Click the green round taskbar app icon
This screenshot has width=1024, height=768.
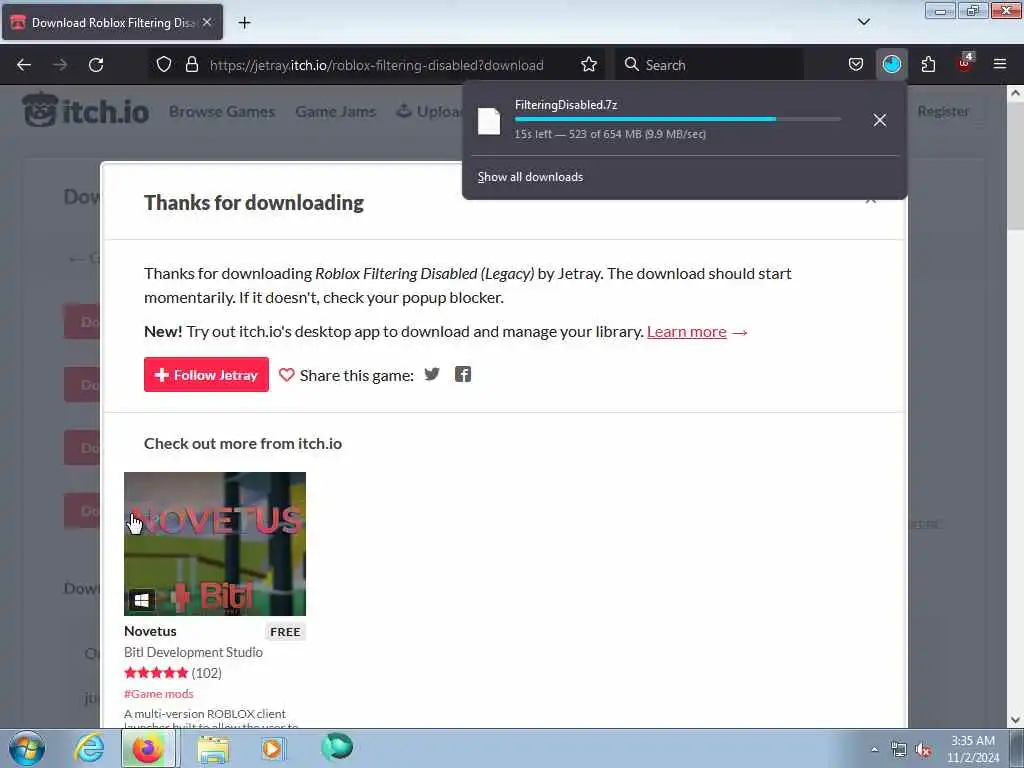(337, 747)
